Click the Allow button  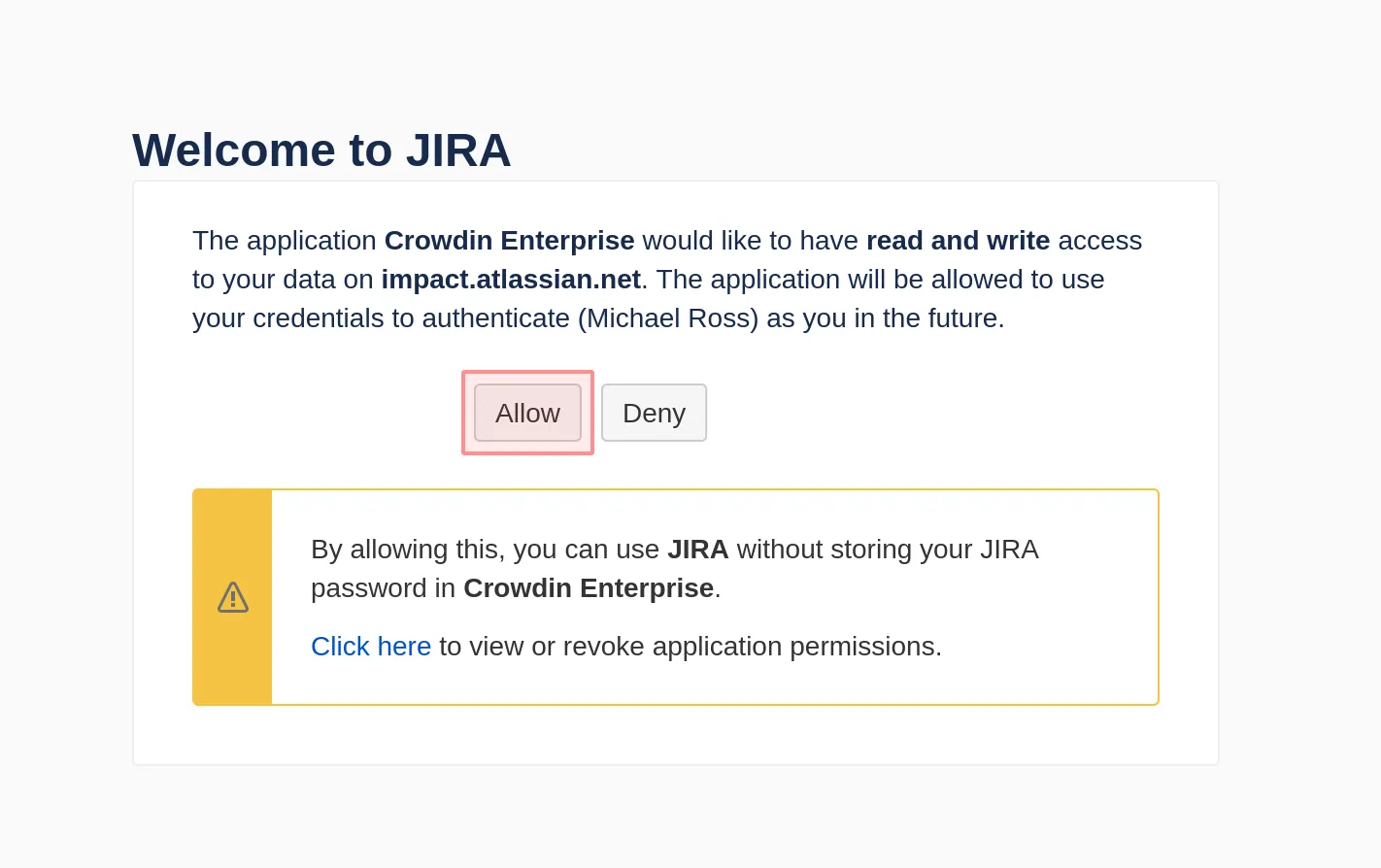click(x=527, y=413)
